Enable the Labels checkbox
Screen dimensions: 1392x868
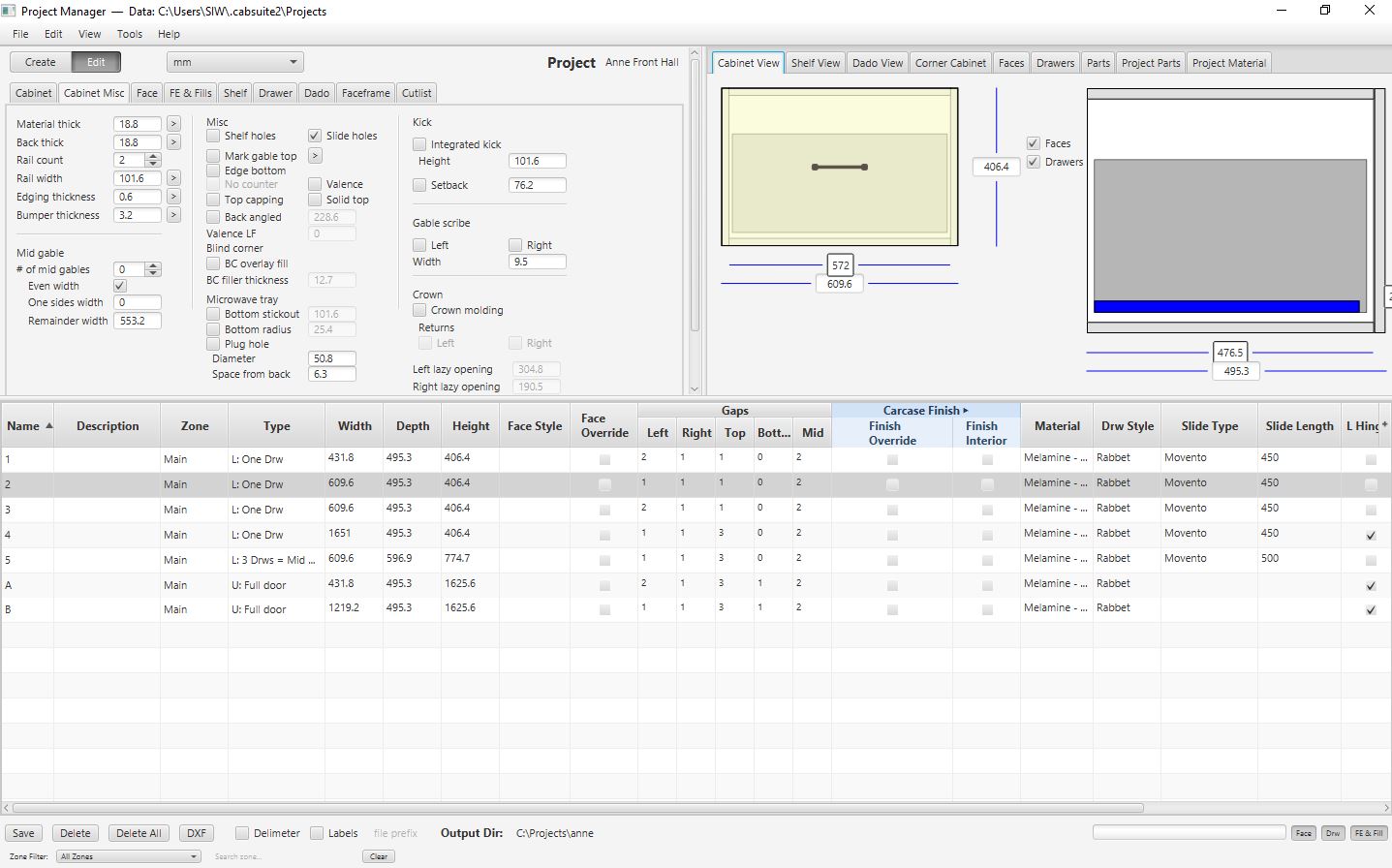click(317, 833)
